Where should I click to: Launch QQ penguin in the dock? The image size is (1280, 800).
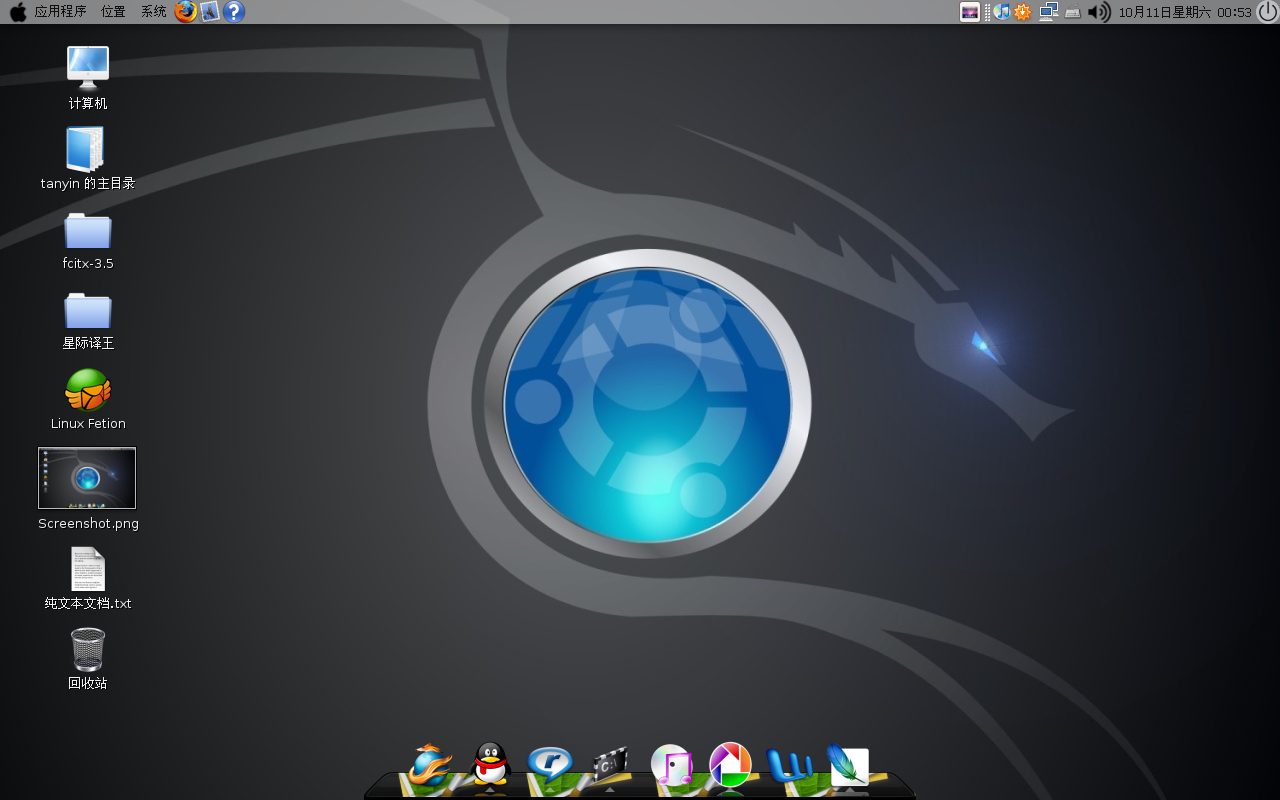(490, 764)
